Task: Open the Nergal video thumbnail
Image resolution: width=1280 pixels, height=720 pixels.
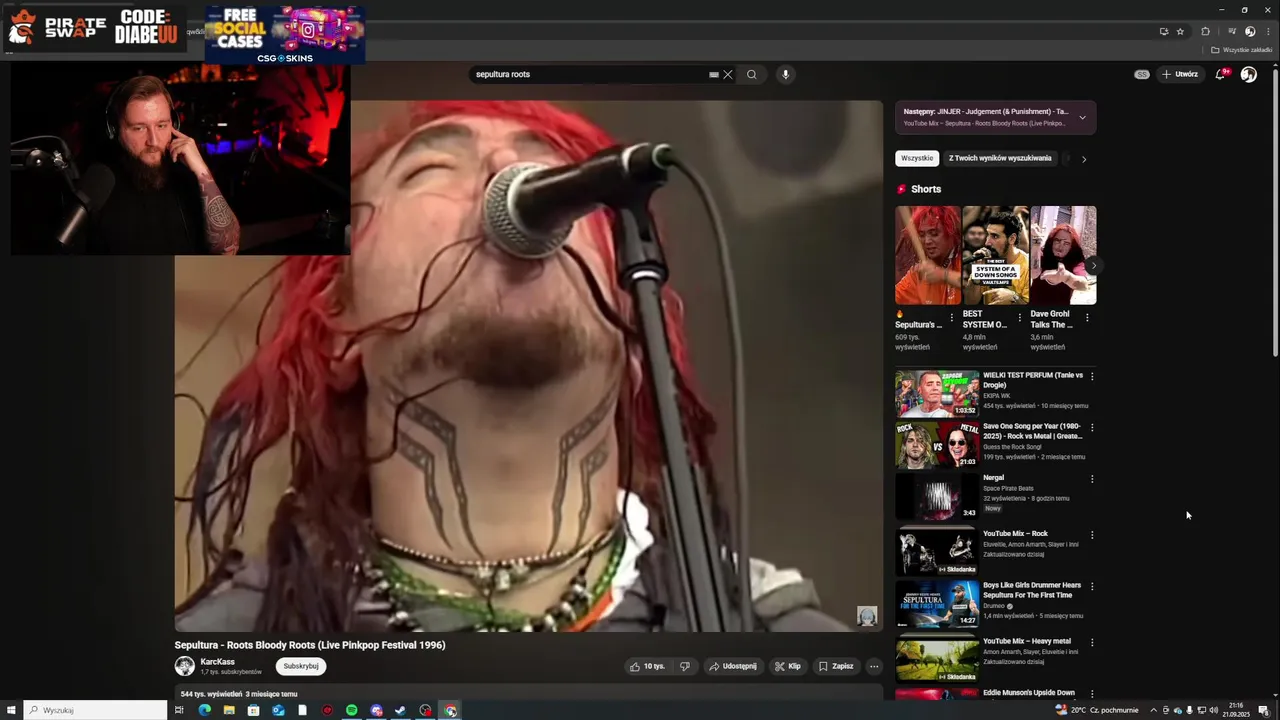Action: coord(937,496)
